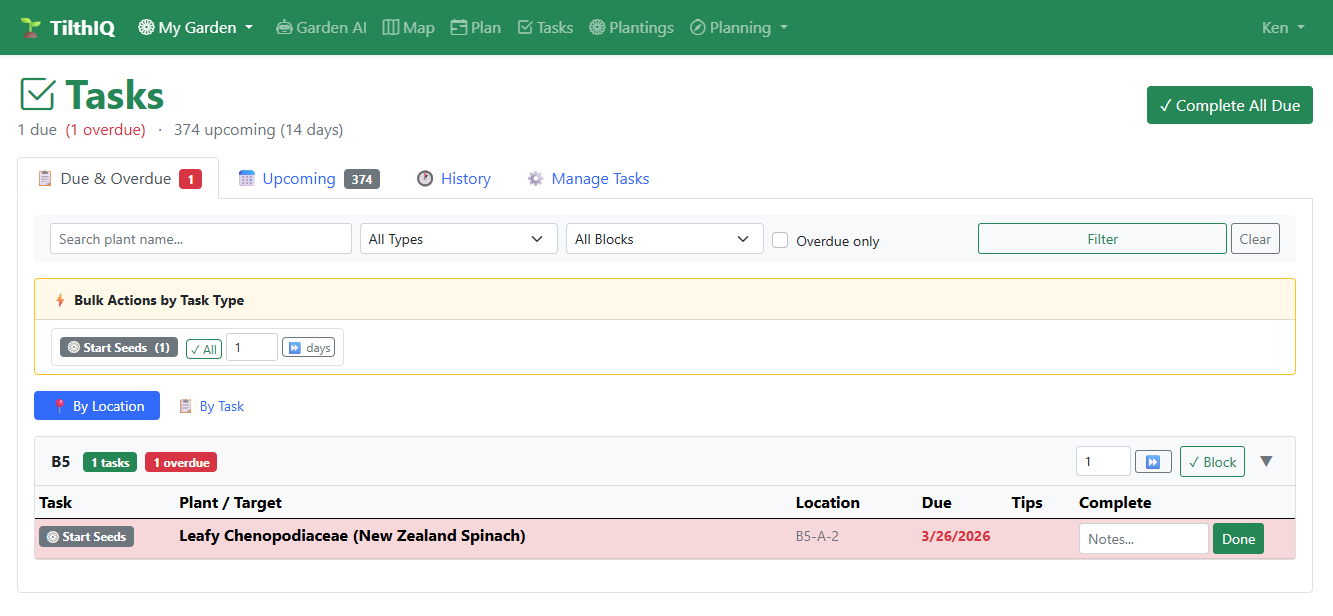
Task: Click the clock icon on the History tab
Action: point(425,178)
